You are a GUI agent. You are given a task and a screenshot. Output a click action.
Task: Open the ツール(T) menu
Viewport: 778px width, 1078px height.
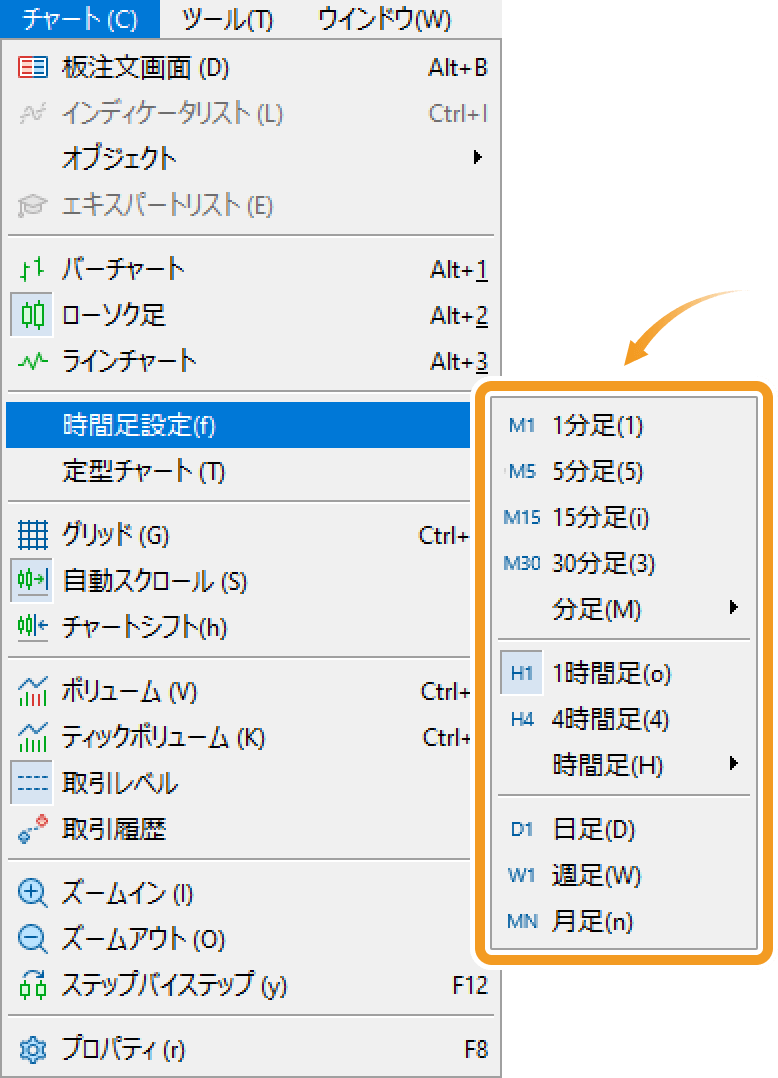[x=227, y=19]
